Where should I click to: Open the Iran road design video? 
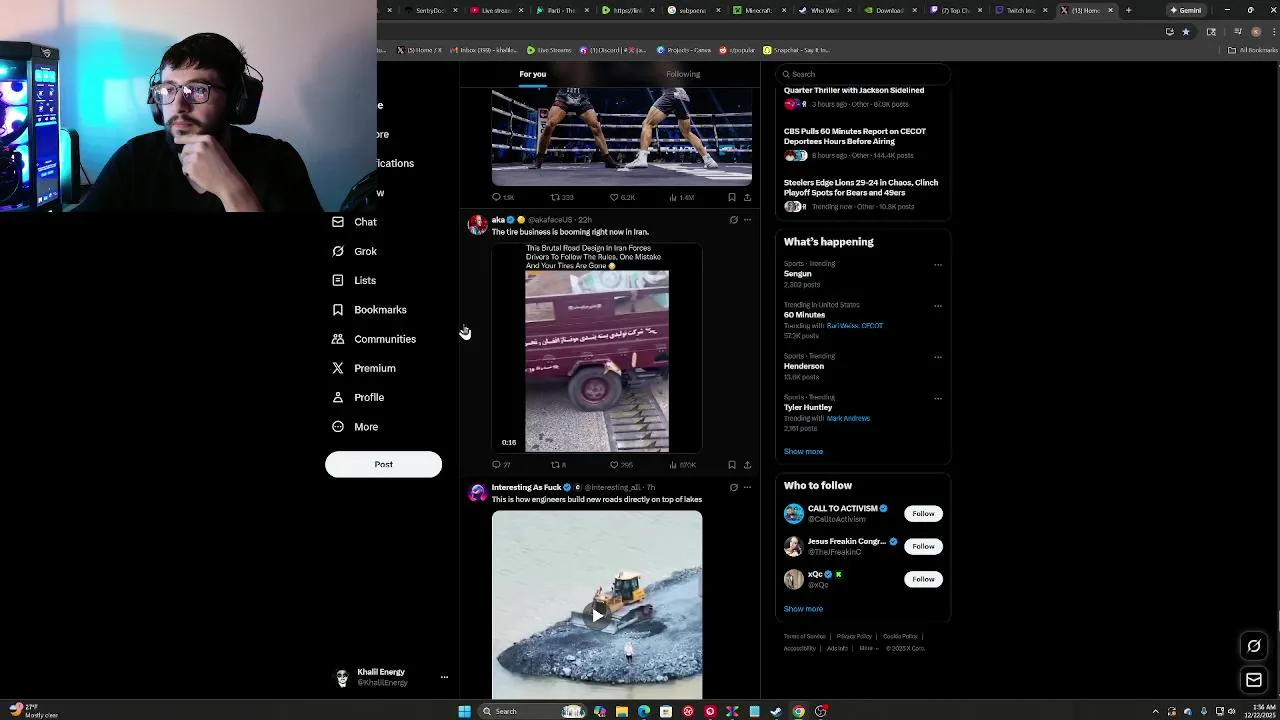tap(597, 348)
